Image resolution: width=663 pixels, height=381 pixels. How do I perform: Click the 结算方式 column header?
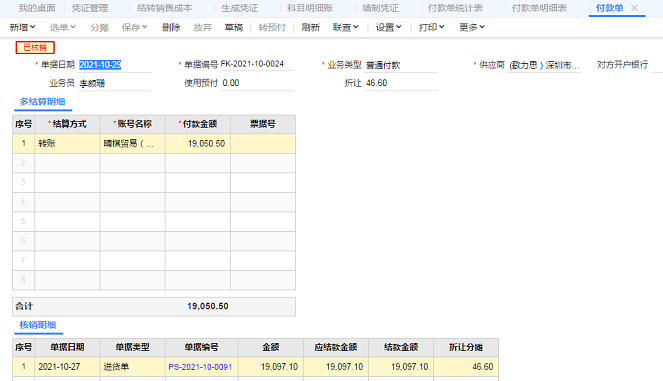[67, 124]
